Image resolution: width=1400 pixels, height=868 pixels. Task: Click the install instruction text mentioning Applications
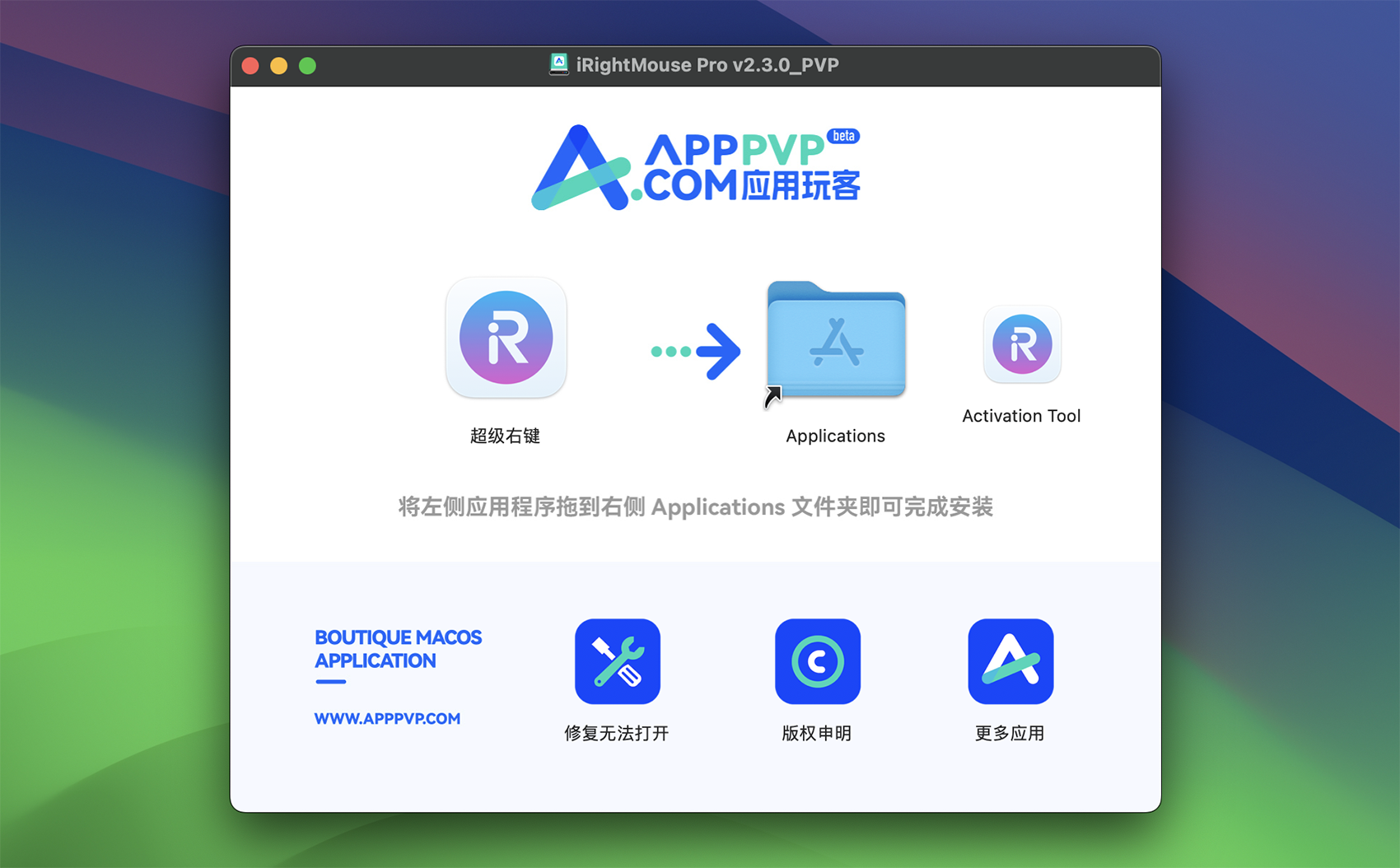click(x=696, y=506)
